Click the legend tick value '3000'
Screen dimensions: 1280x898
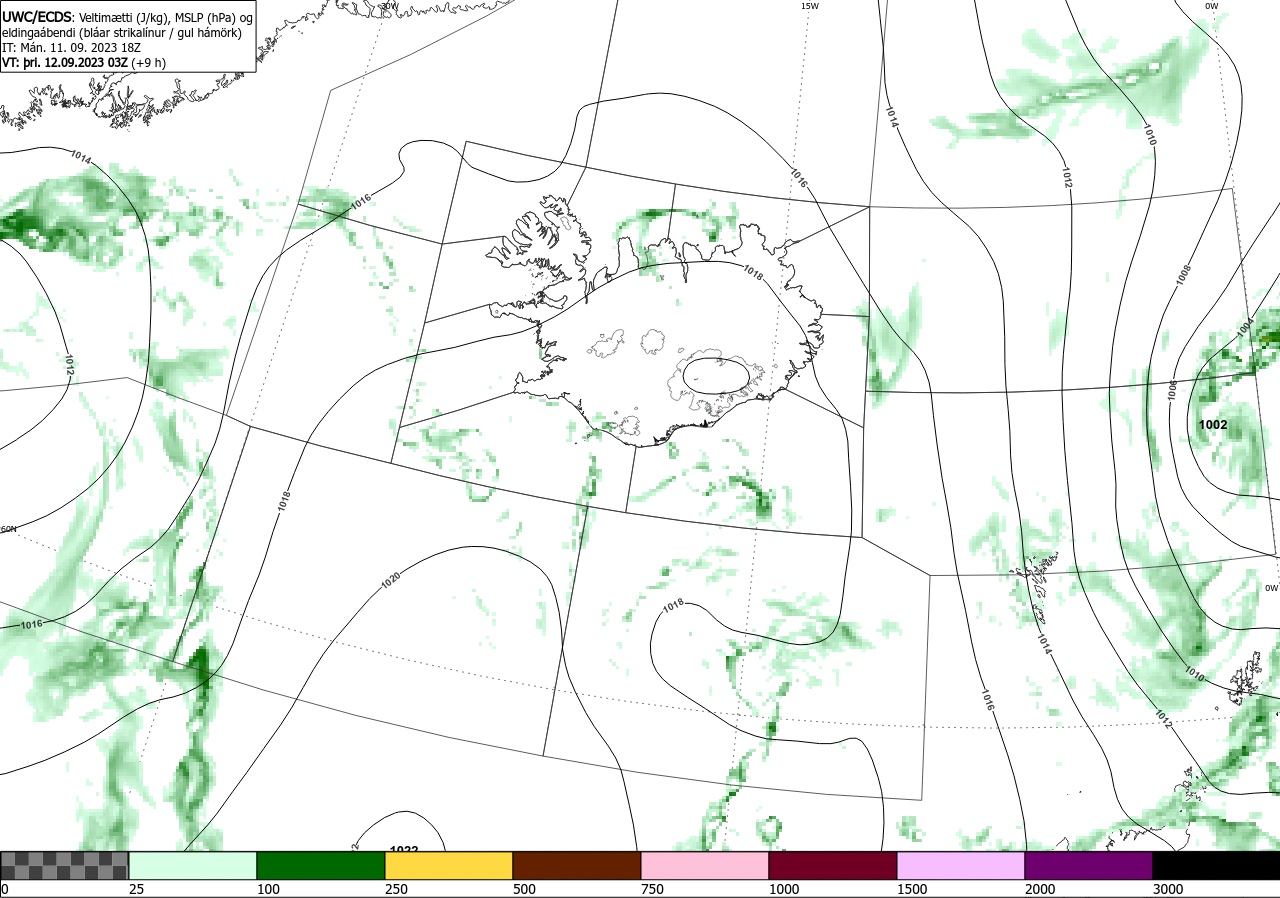click(1168, 889)
